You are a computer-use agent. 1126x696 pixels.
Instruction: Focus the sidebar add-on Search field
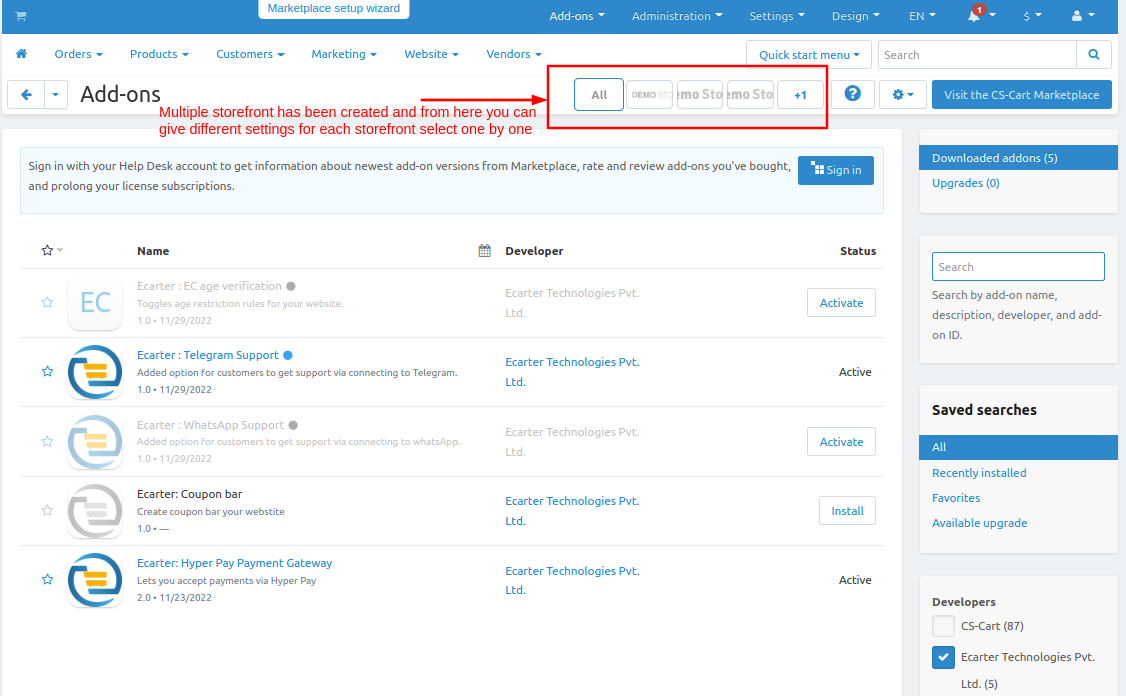[x=1018, y=266]
